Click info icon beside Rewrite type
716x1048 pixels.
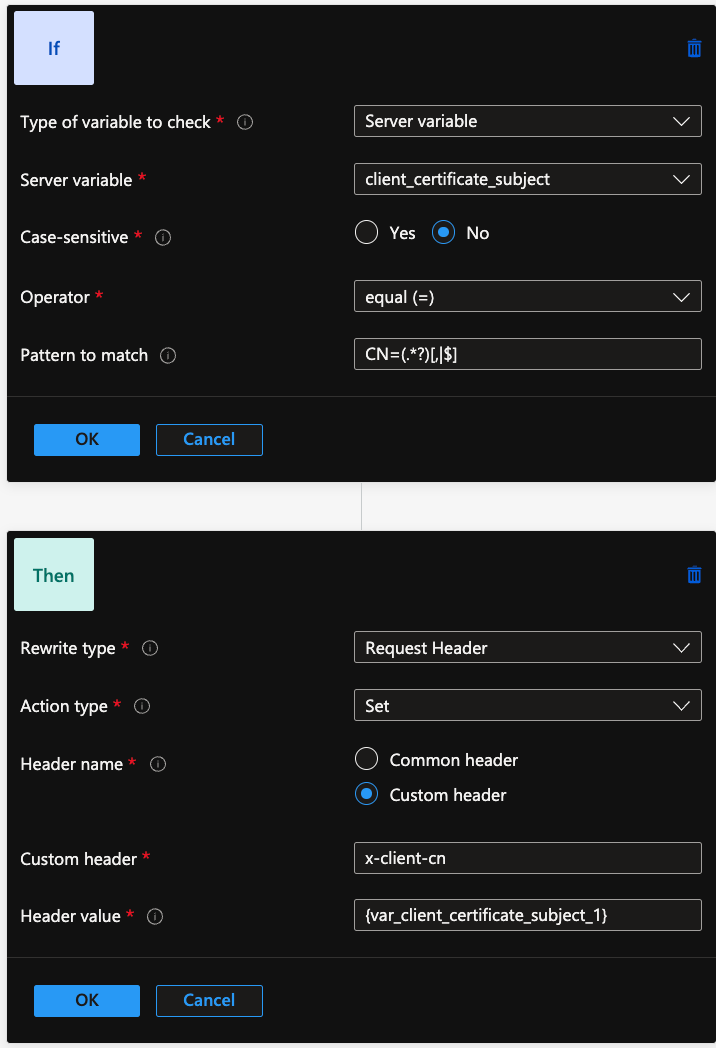[150, 648]
